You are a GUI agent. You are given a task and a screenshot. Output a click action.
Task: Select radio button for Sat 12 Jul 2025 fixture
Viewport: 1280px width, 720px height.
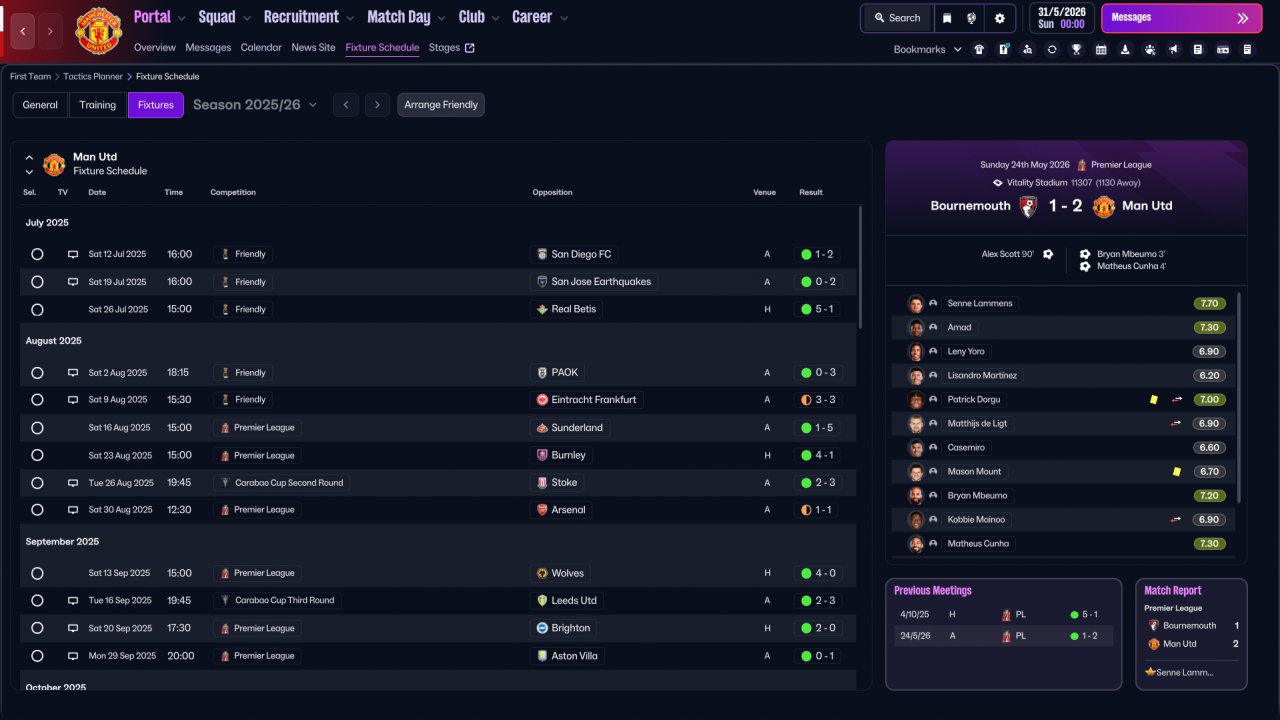click(37, 254)
